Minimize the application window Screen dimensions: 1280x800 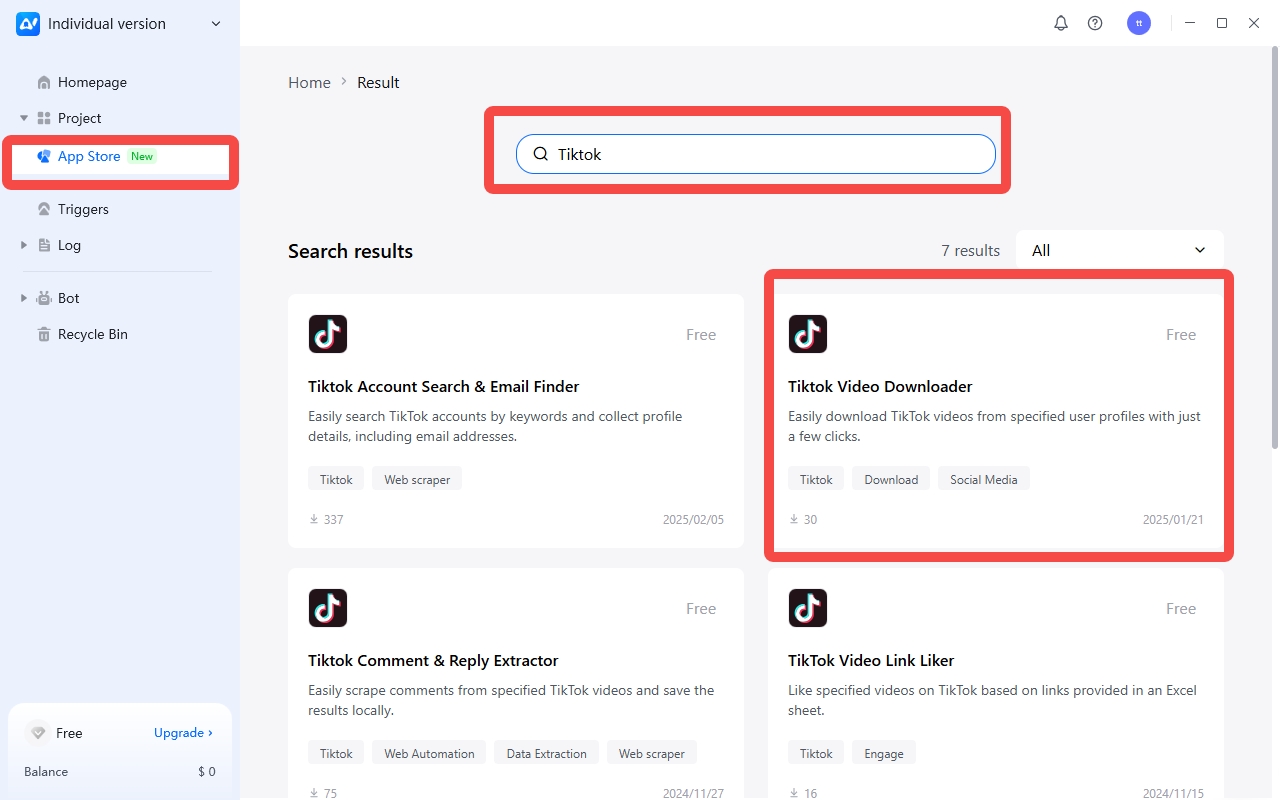point(1190,23)
